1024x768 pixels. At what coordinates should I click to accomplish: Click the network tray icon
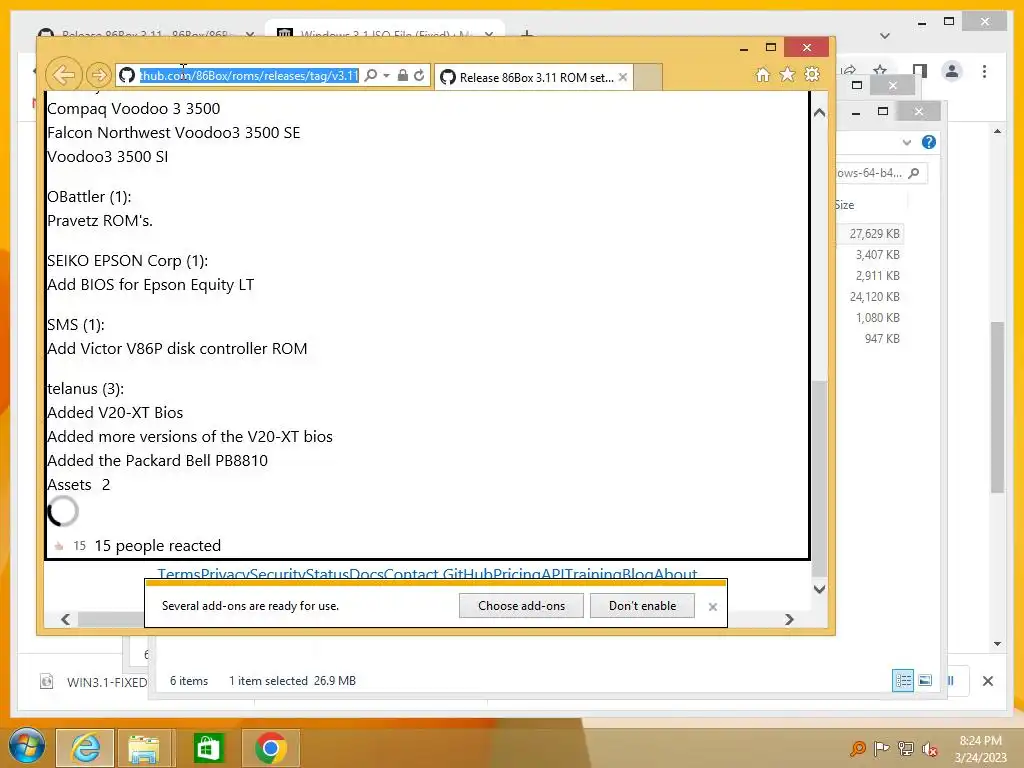[x=906, y=748]
